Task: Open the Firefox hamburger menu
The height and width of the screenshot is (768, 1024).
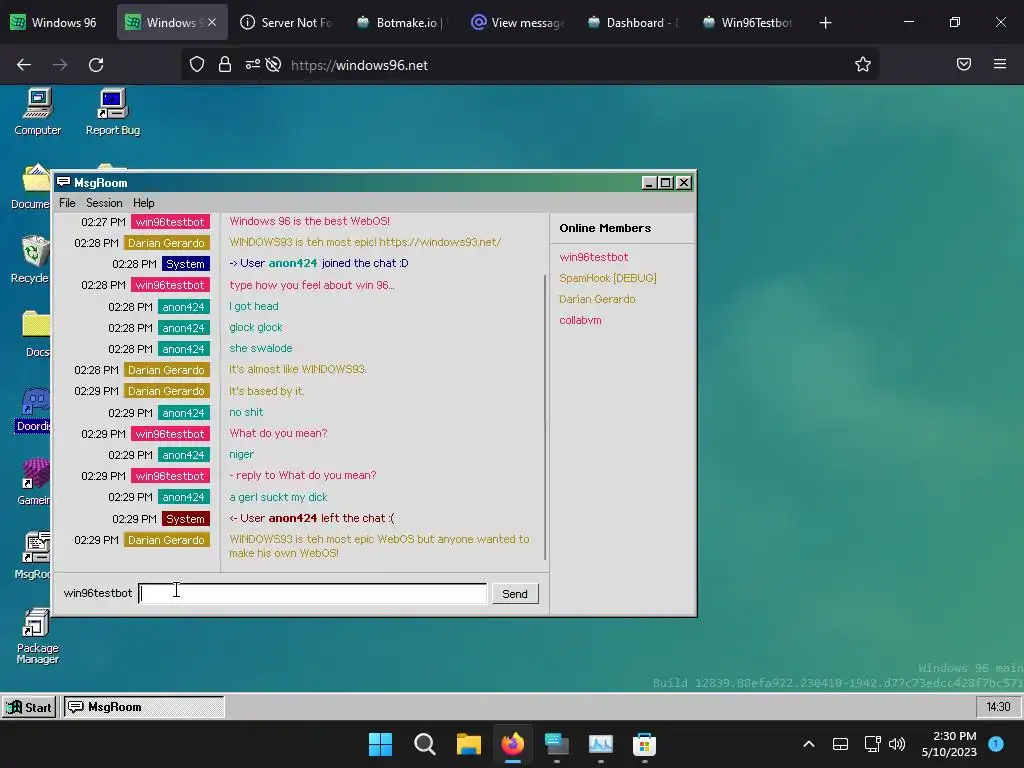Action: pos(1000,64)
